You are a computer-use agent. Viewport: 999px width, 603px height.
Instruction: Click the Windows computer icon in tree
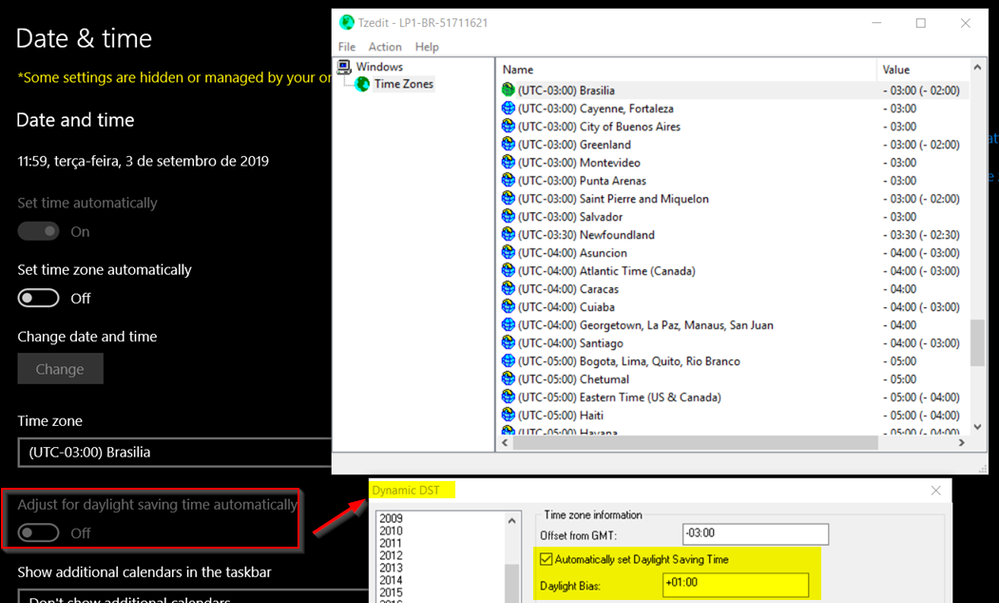coord(345,66)
